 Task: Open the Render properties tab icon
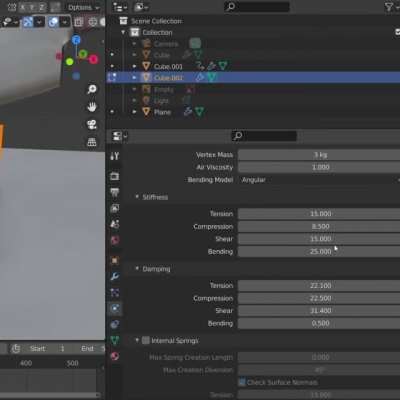click(x=115, y=176)
